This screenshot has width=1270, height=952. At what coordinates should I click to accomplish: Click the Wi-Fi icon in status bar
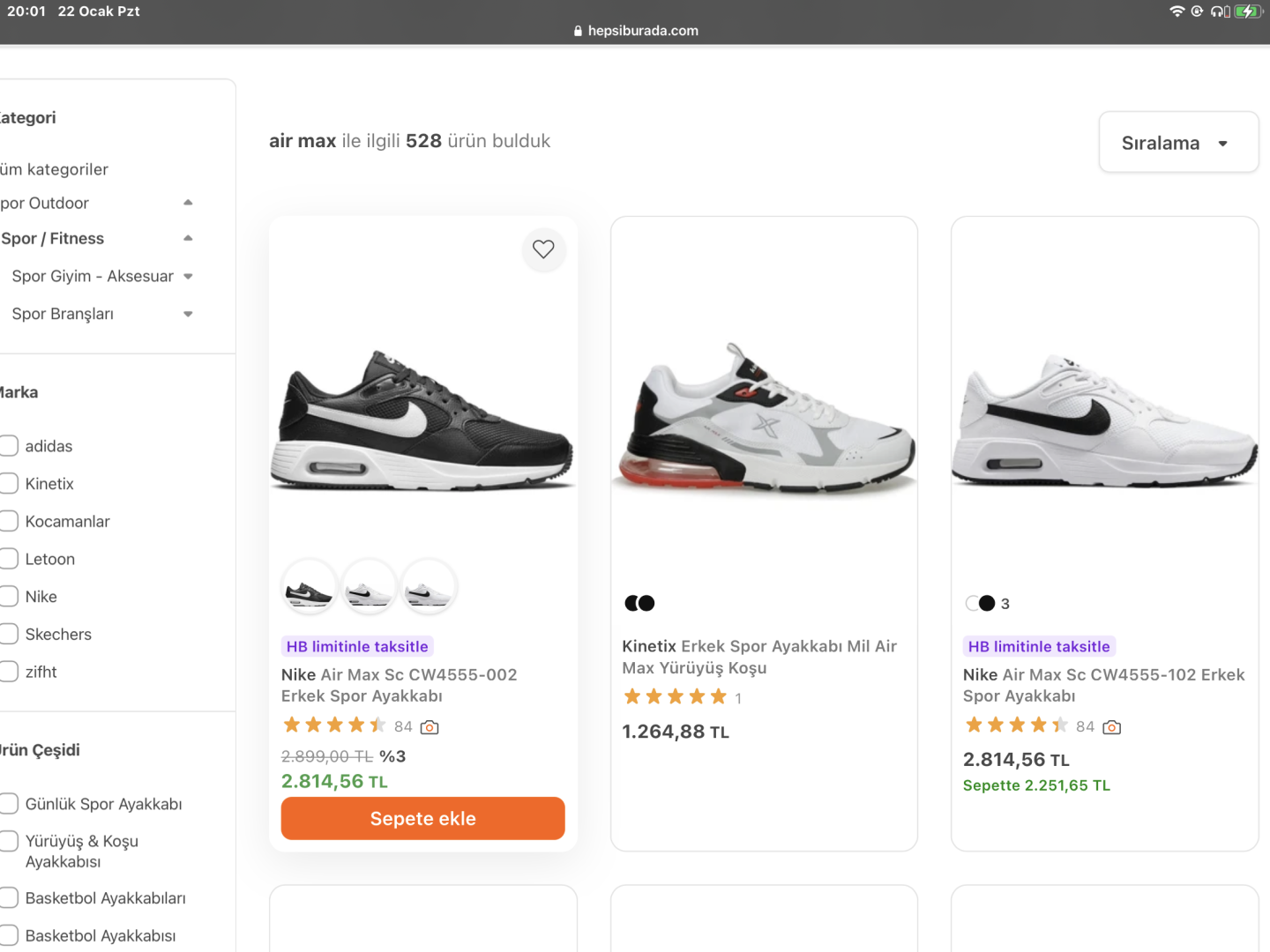(x=1177, y=11)
